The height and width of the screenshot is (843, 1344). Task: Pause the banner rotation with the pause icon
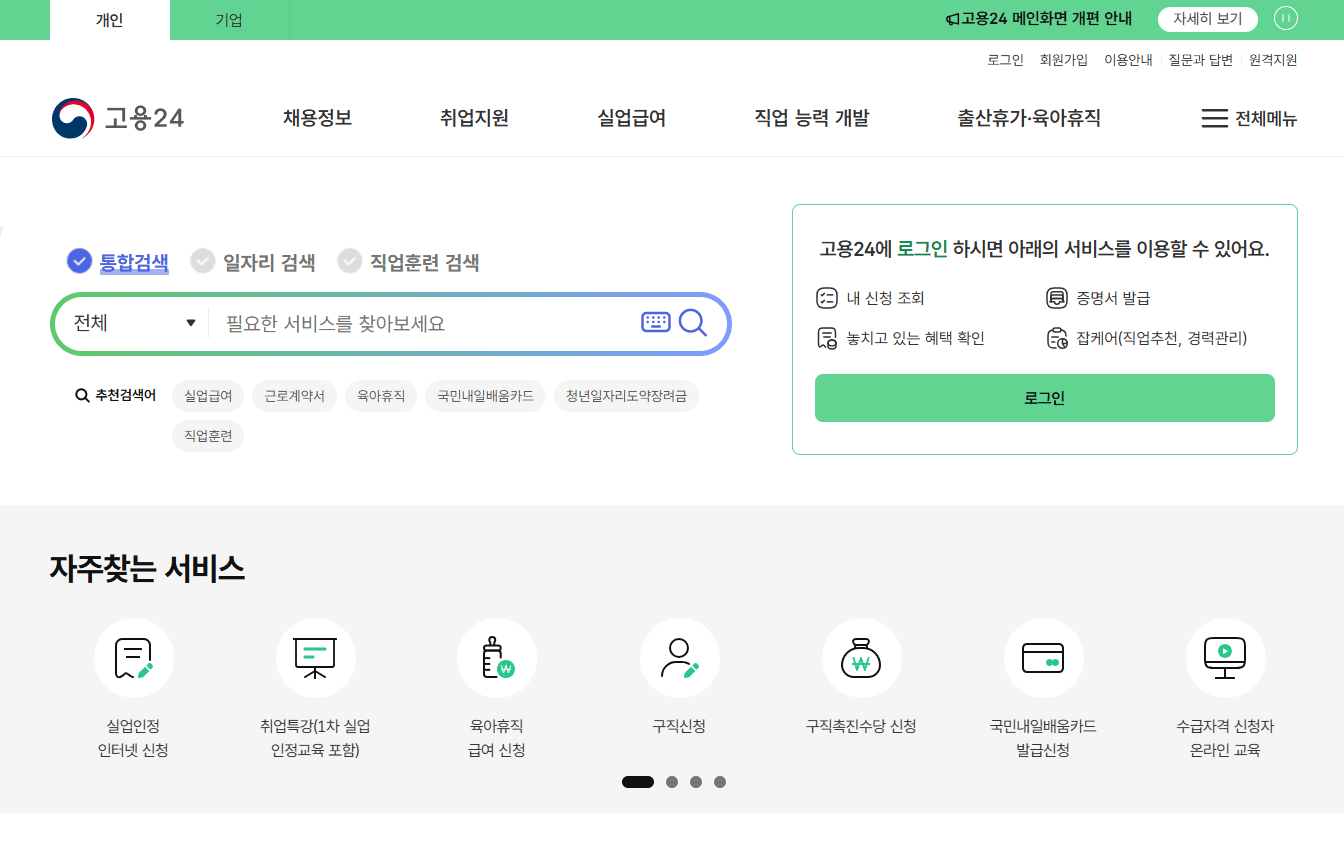[1286, 18]
